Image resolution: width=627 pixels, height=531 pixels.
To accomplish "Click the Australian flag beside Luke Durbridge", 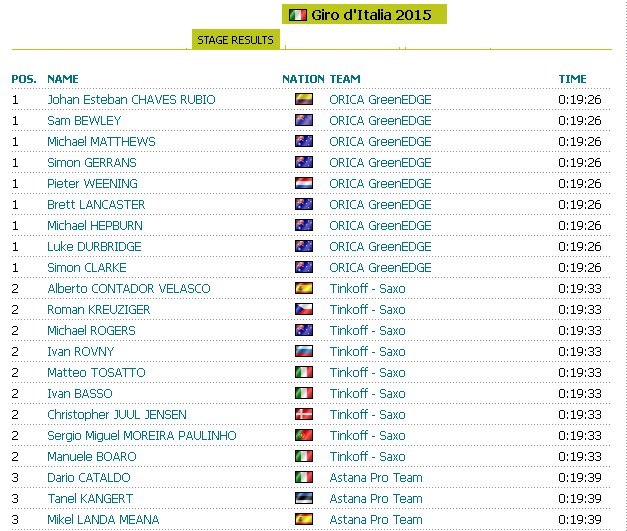I will [304, 246].
